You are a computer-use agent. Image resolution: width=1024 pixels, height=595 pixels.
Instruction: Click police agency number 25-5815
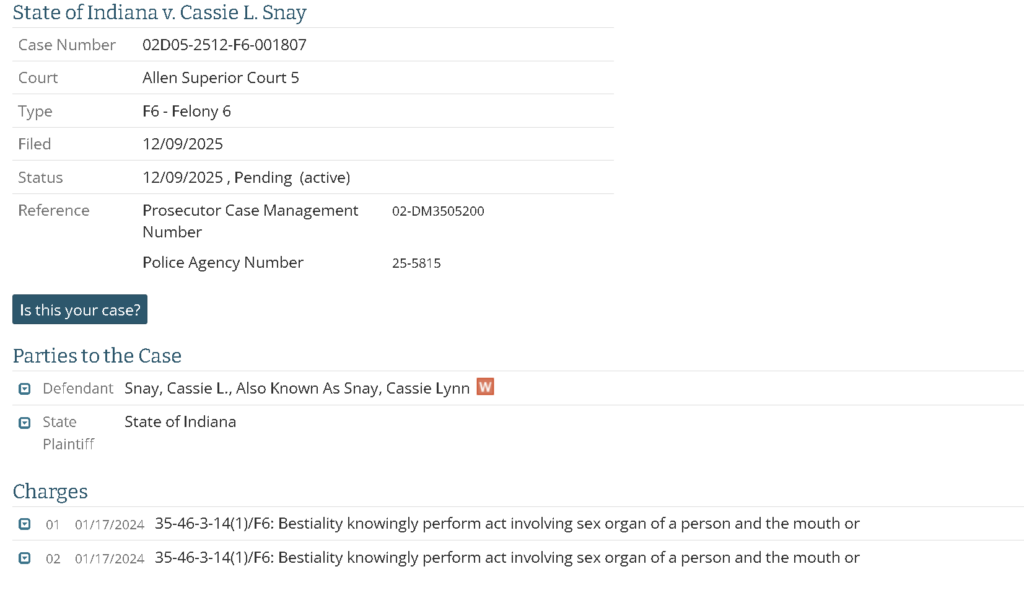[416, 263]
